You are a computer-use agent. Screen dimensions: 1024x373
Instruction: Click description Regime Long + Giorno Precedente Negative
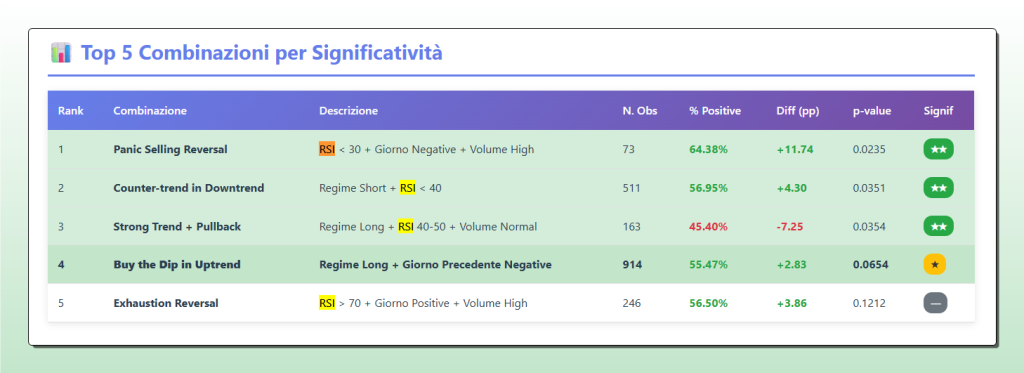click(x=436, y=265)
